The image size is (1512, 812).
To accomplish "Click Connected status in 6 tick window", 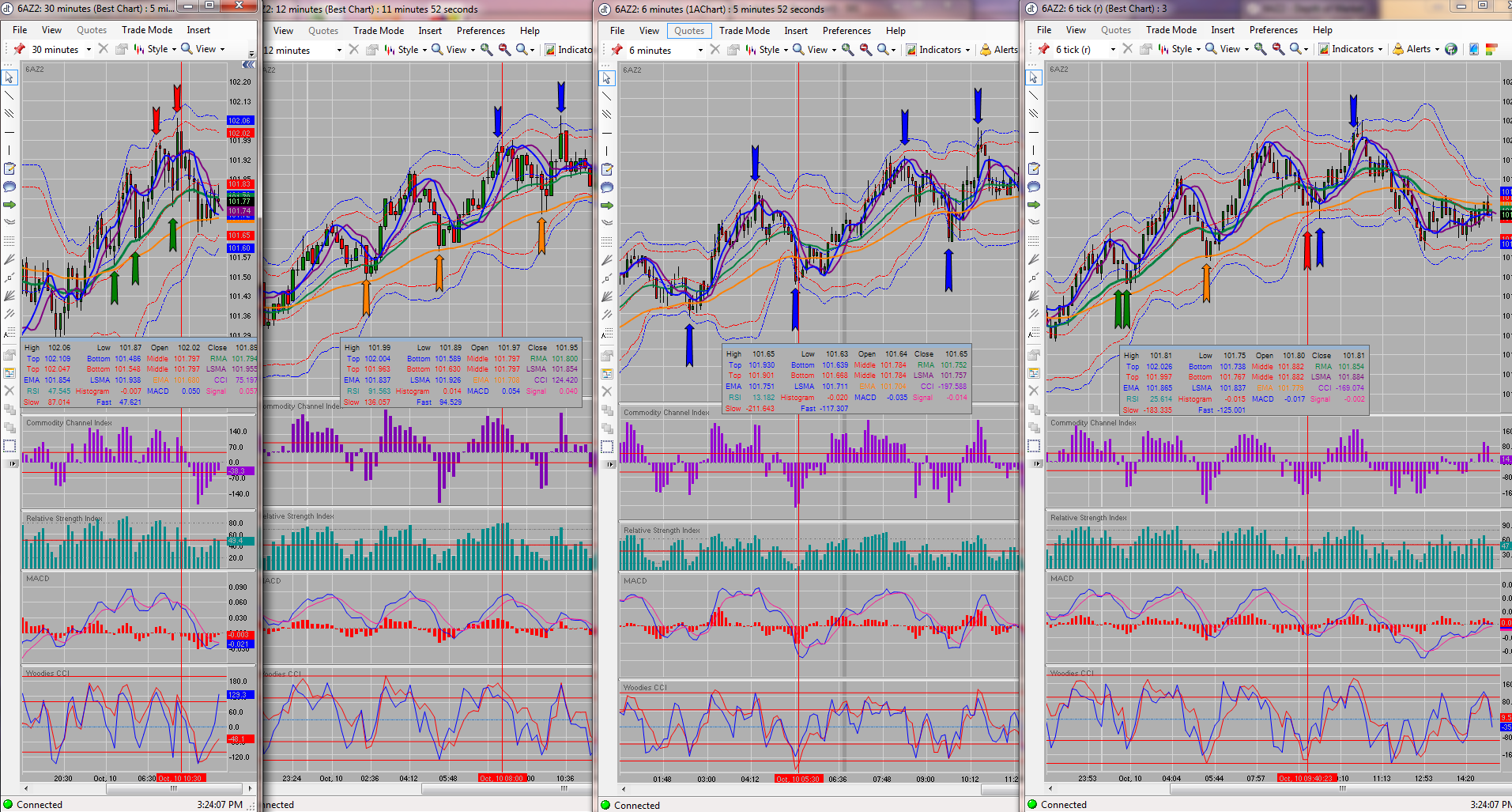I will point(1063,804).
